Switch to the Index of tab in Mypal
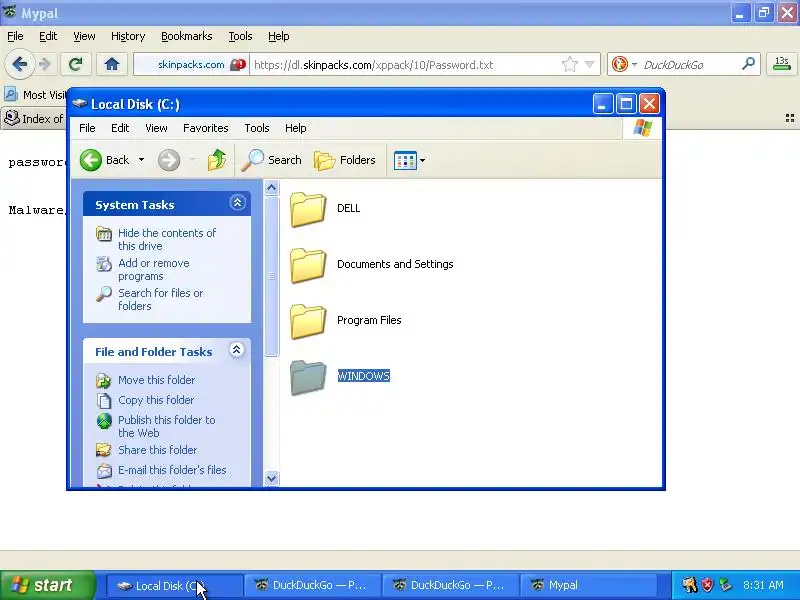The width and height of the screenshot is (800, 600). point(34,119)
